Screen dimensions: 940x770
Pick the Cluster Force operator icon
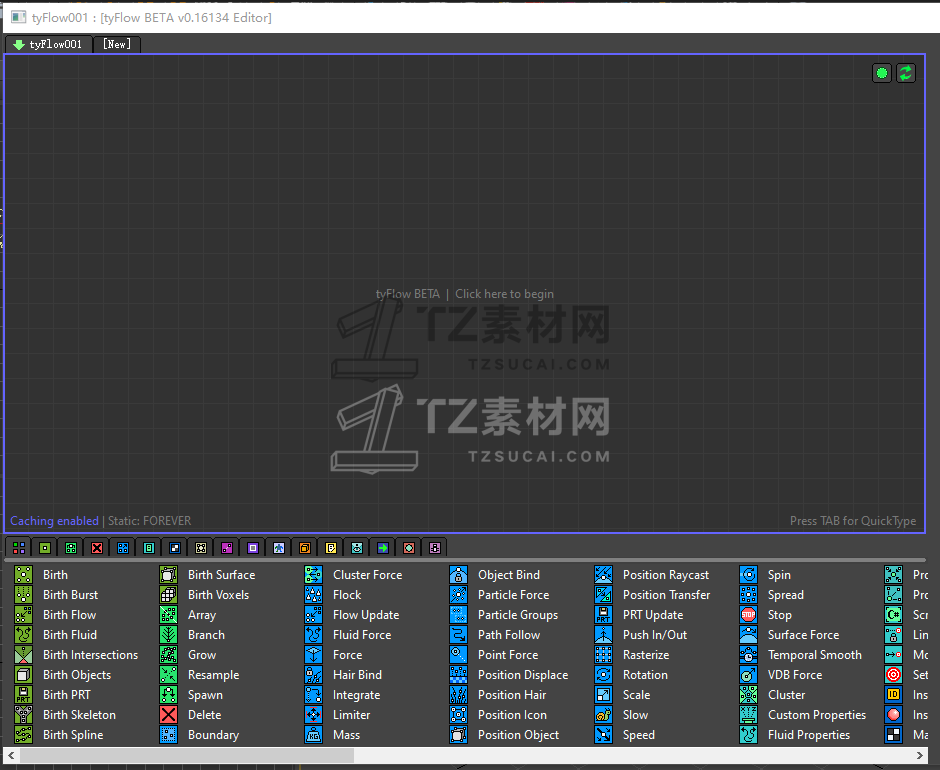(314, 575)
